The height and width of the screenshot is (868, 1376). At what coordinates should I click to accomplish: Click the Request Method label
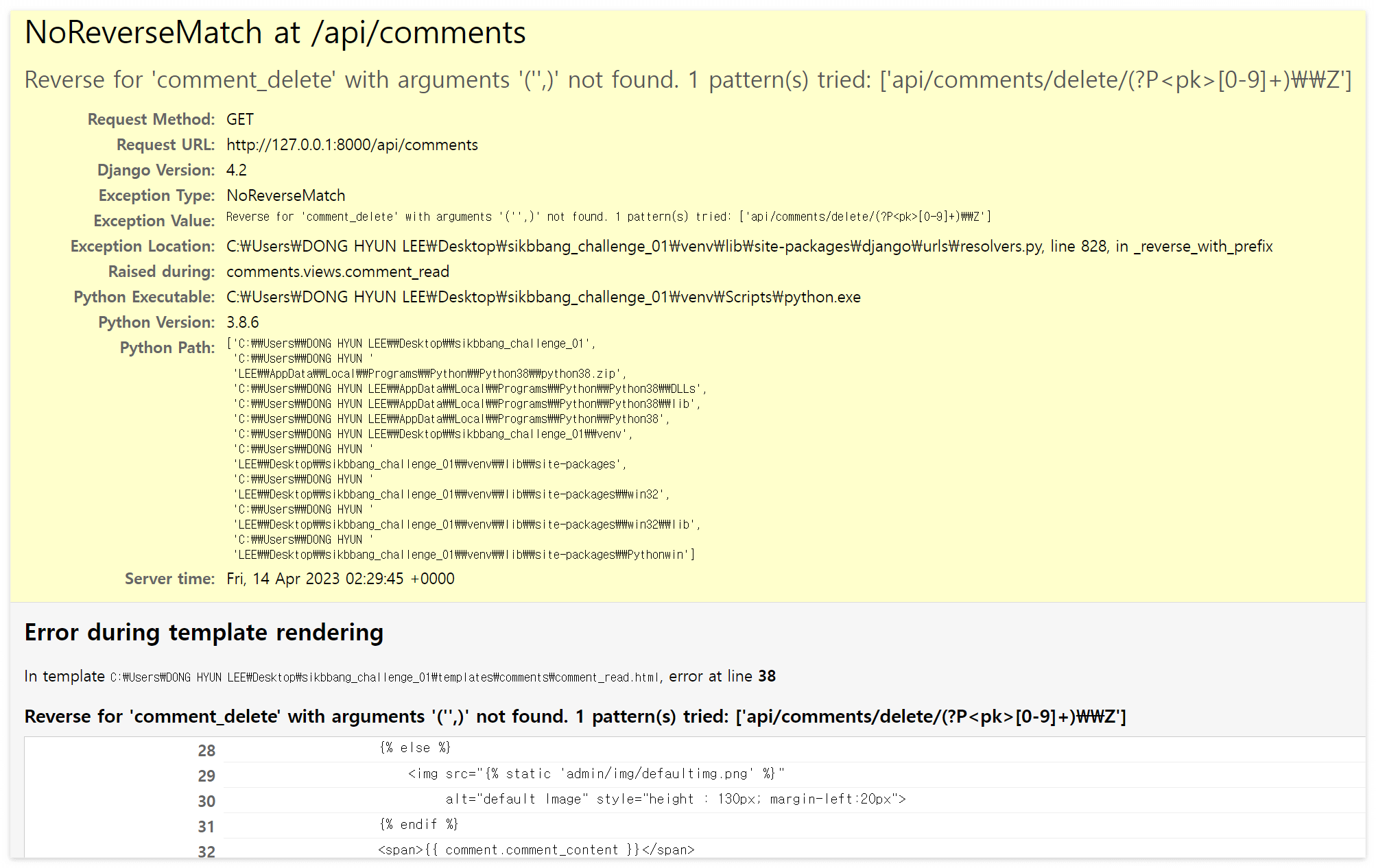(x=151, y=119)
